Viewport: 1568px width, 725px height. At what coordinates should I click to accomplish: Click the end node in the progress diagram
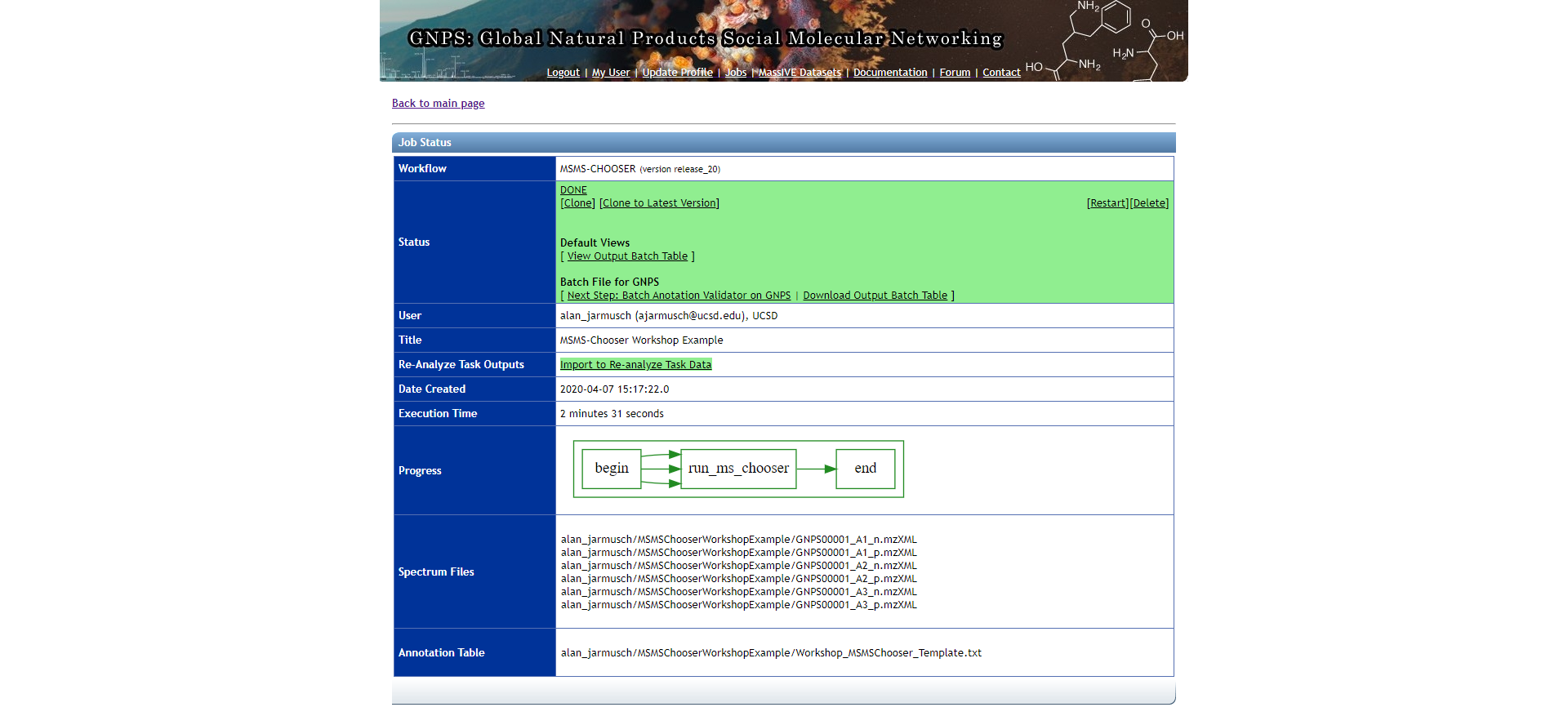(x=866, y=469)
